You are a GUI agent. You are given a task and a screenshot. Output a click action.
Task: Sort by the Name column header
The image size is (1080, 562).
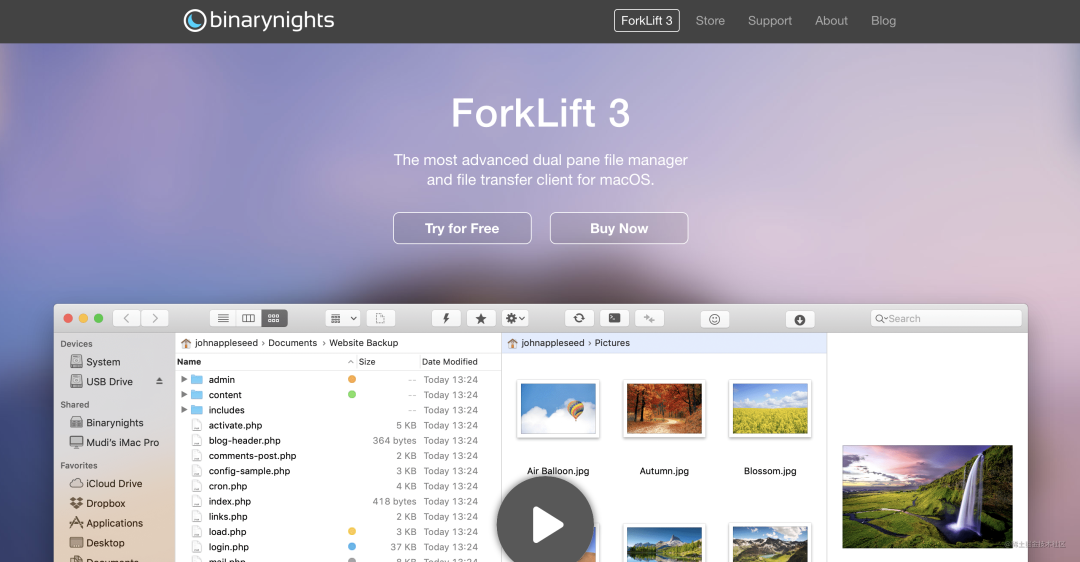point(189,362)
